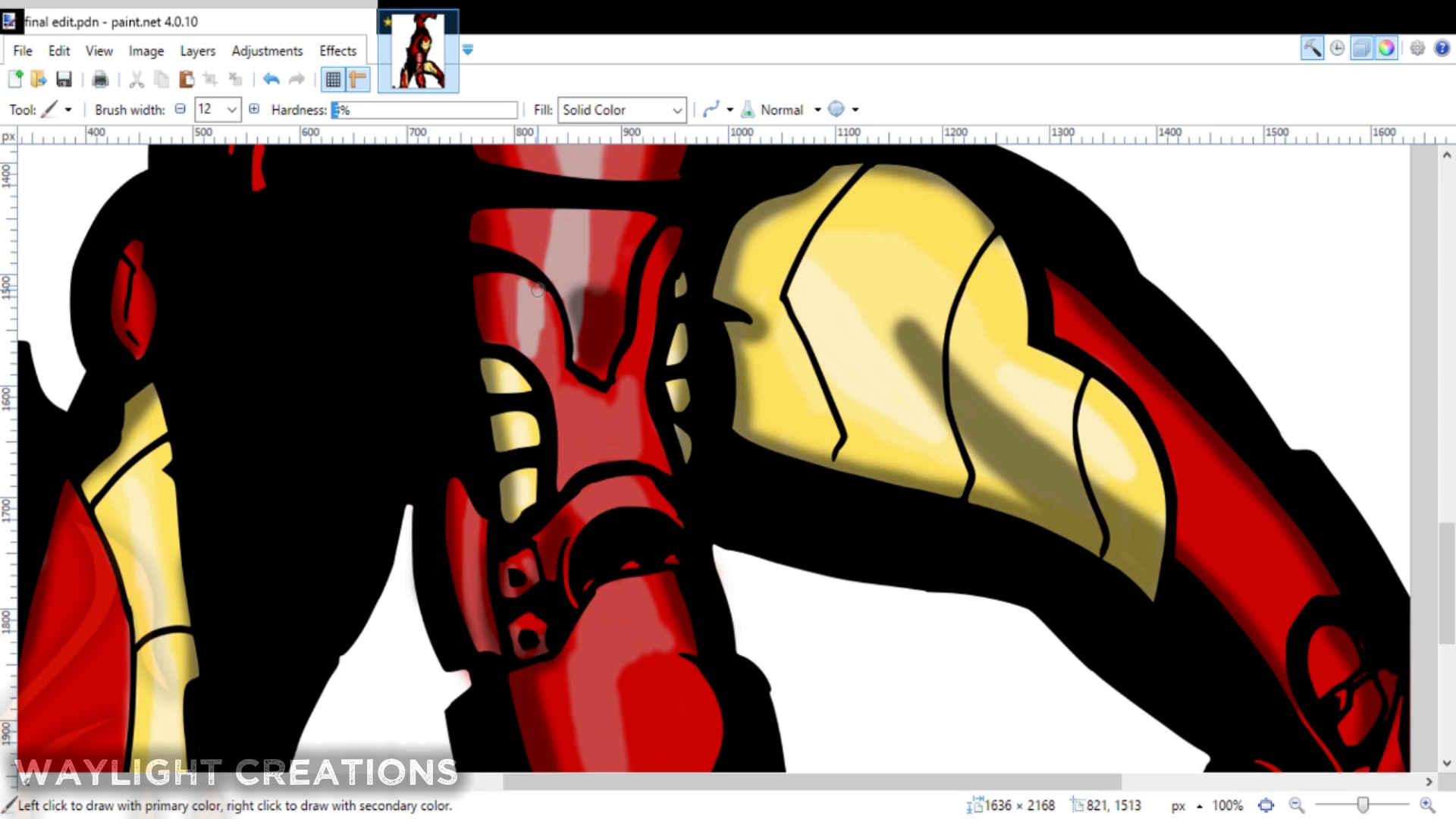Click the image size 1636 × 2168 text
The image size is (1456, 819).
pyautogui.click(x=1019, y=805)
